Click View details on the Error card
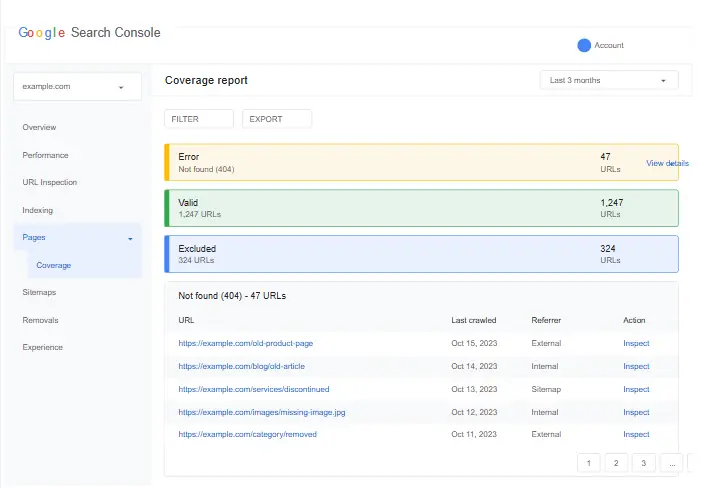707x488 pixels. click(667, 163)
